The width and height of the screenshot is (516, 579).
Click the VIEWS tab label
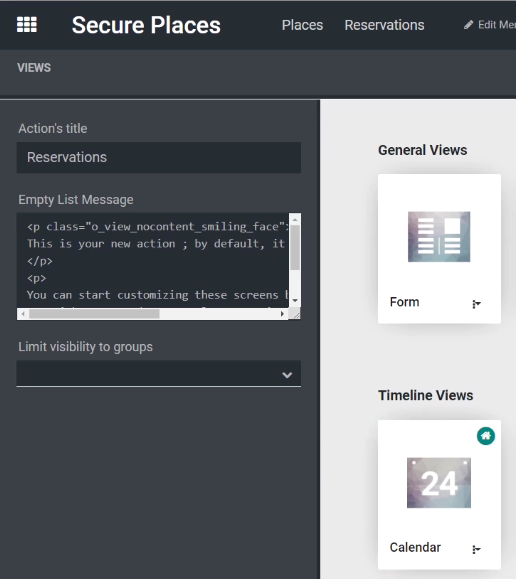pyautogui.click(x=34, y=68)
